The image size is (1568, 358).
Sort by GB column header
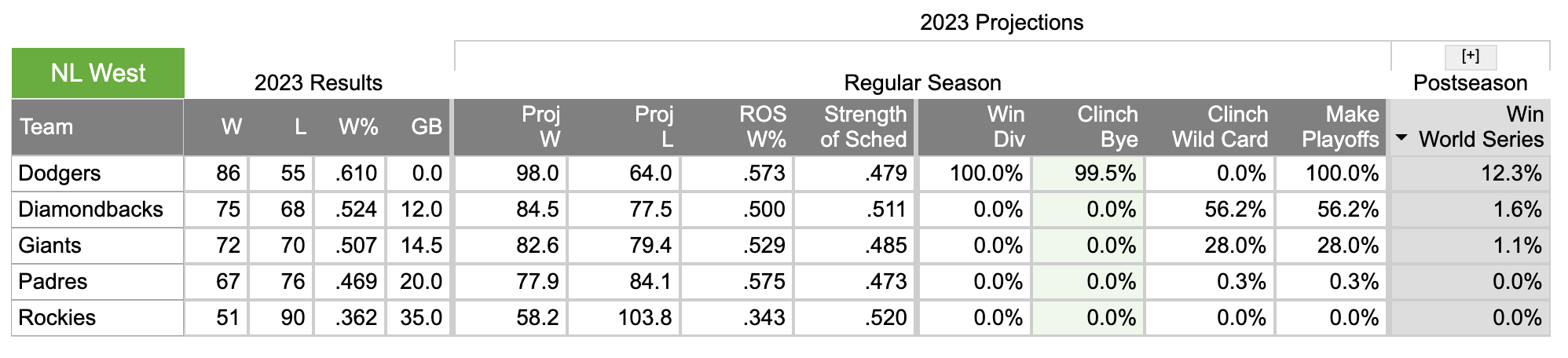pos(418,127)
